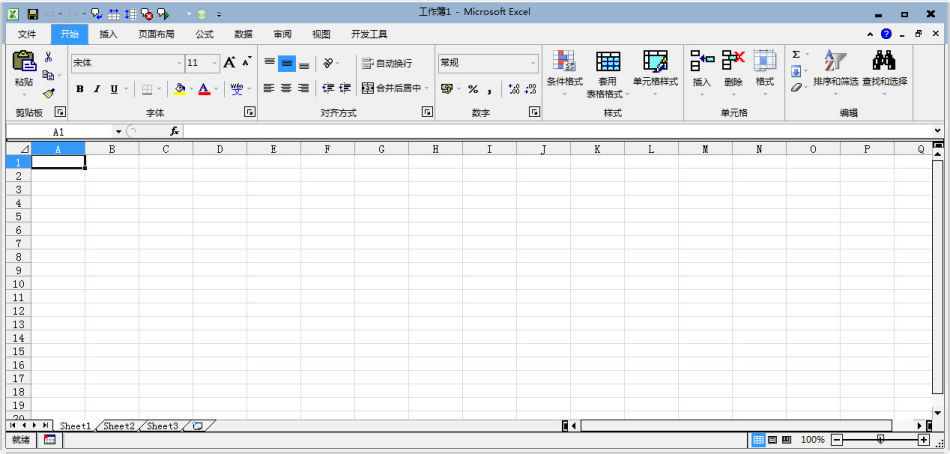
Task: Apply the red font color A
Action: [204, 90]
